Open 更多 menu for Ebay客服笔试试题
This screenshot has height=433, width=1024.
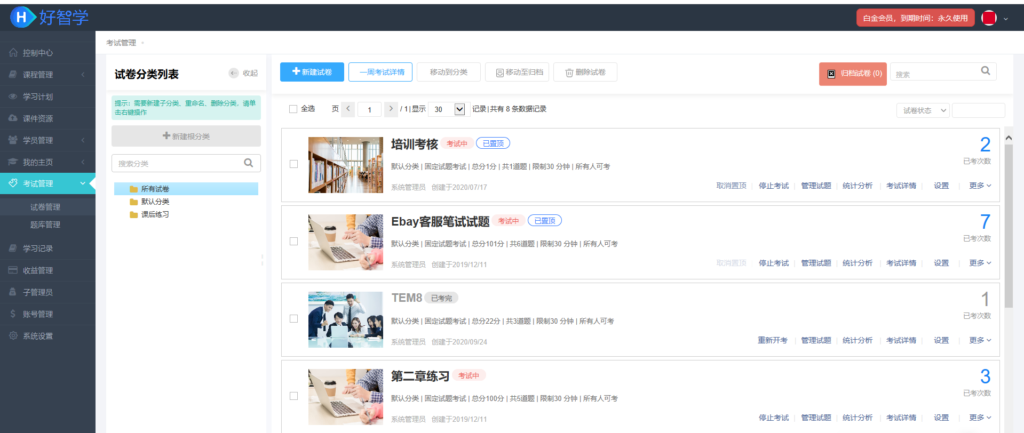[x=980, y=263]
